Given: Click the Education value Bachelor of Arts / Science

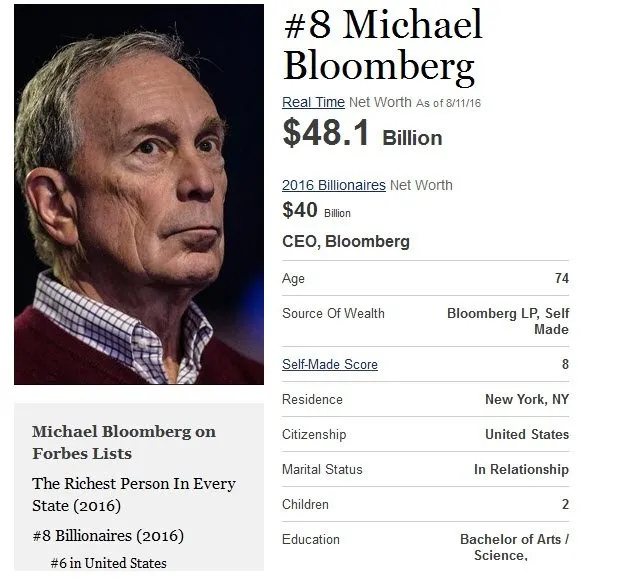Looking at the screenshot, I should click(x=514, y=547).
